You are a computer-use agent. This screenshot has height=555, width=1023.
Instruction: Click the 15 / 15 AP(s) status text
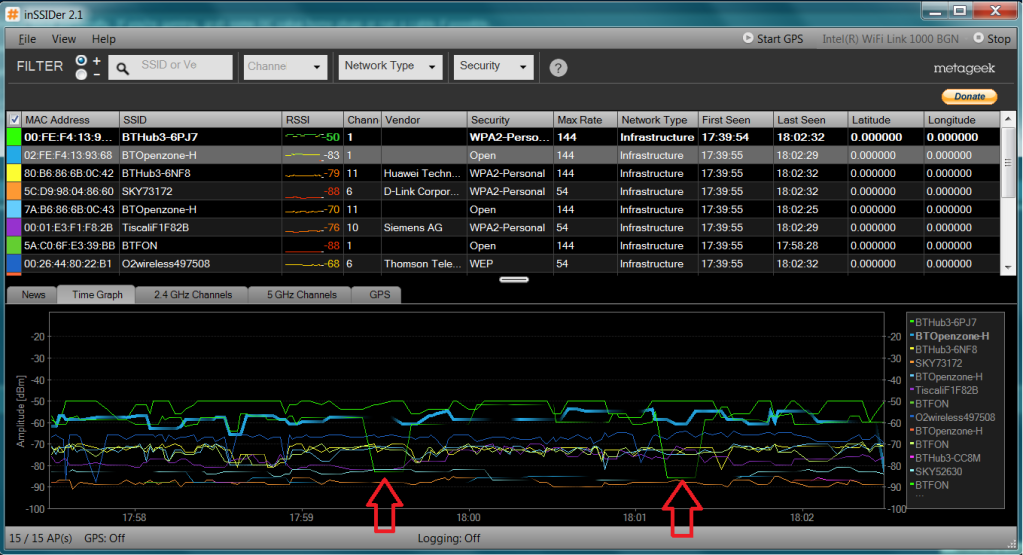point(40,538)
